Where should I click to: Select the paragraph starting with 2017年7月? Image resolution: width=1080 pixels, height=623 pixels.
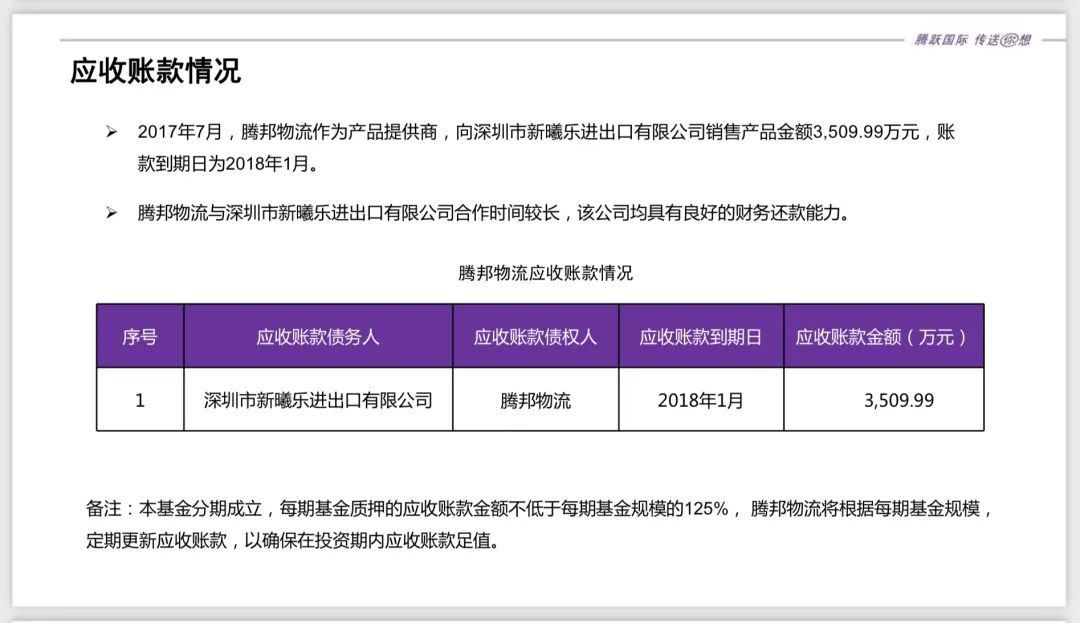point(546,147)
